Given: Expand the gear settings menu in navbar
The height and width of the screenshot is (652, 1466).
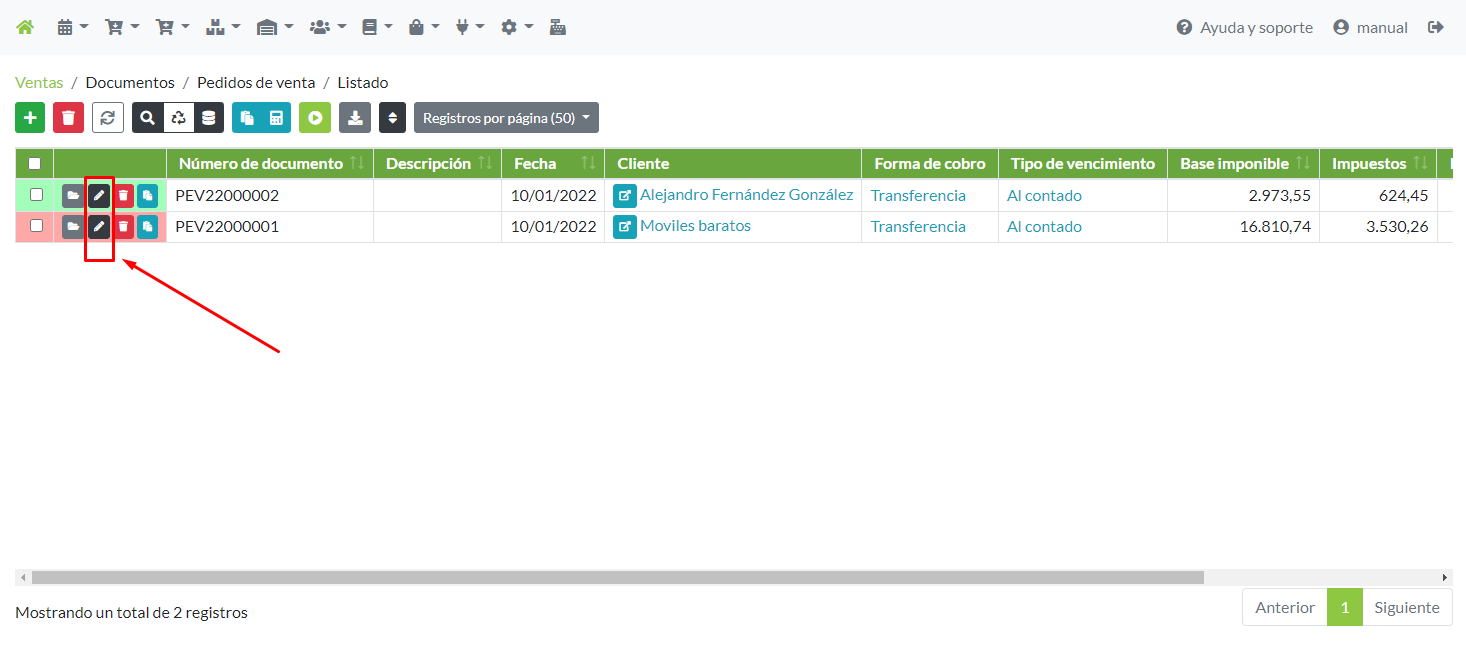Looking at the screenshot, I should point(516,28).
